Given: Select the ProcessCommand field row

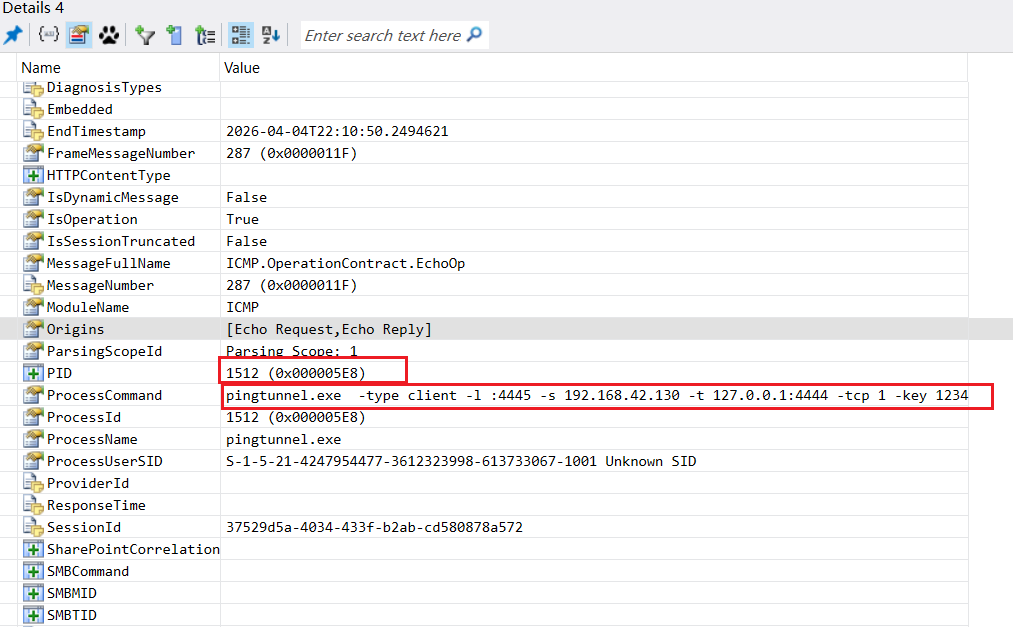Looking at the screenshot, I should point(104,395).
